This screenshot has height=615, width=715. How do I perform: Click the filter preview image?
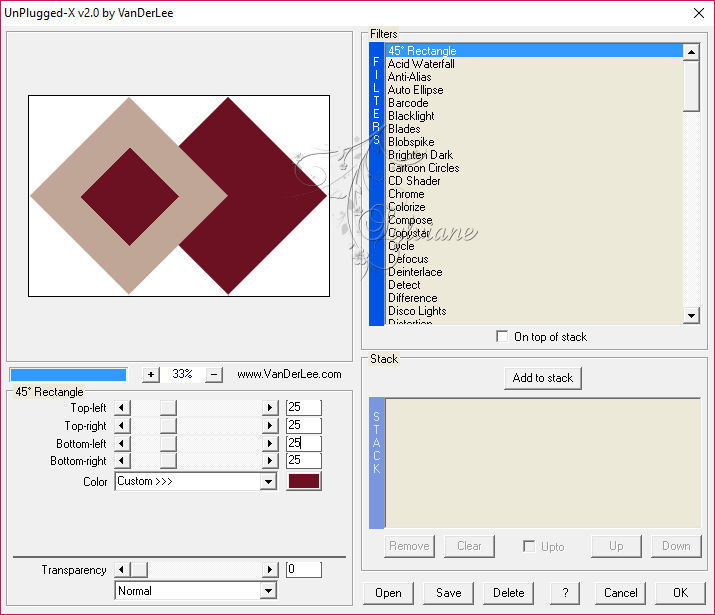pyautogui.click(x=179, y=196)
